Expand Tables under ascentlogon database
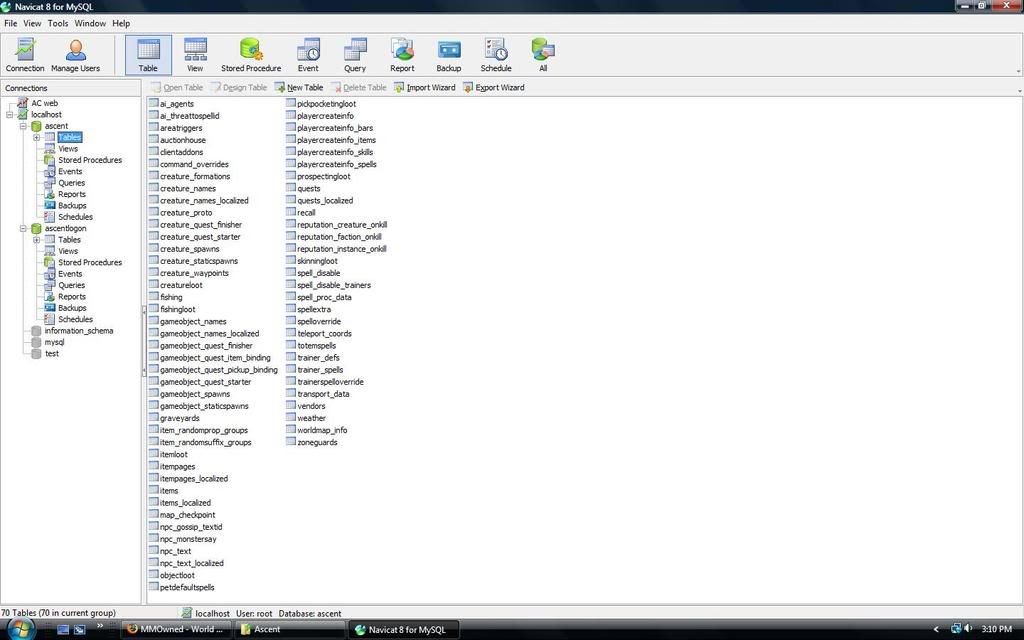The height and width of the screenshot is (640, 1024). (x=37, y=240)
